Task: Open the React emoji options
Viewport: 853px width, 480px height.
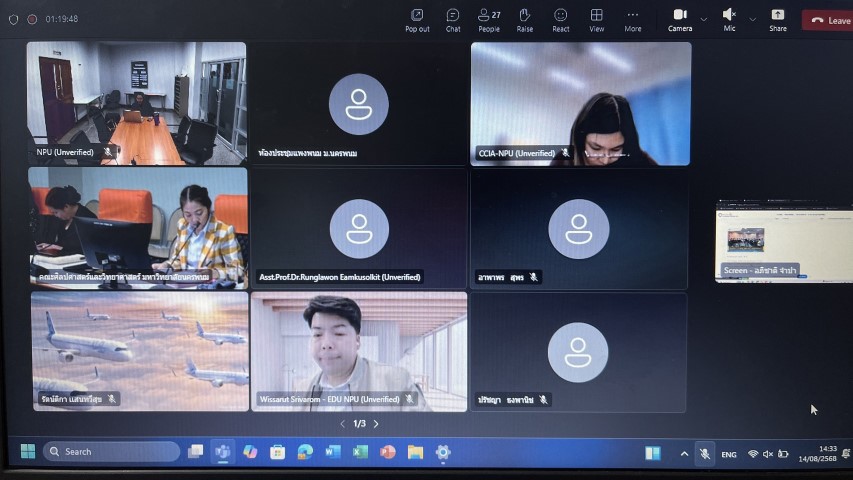Action: coord(561,19)
